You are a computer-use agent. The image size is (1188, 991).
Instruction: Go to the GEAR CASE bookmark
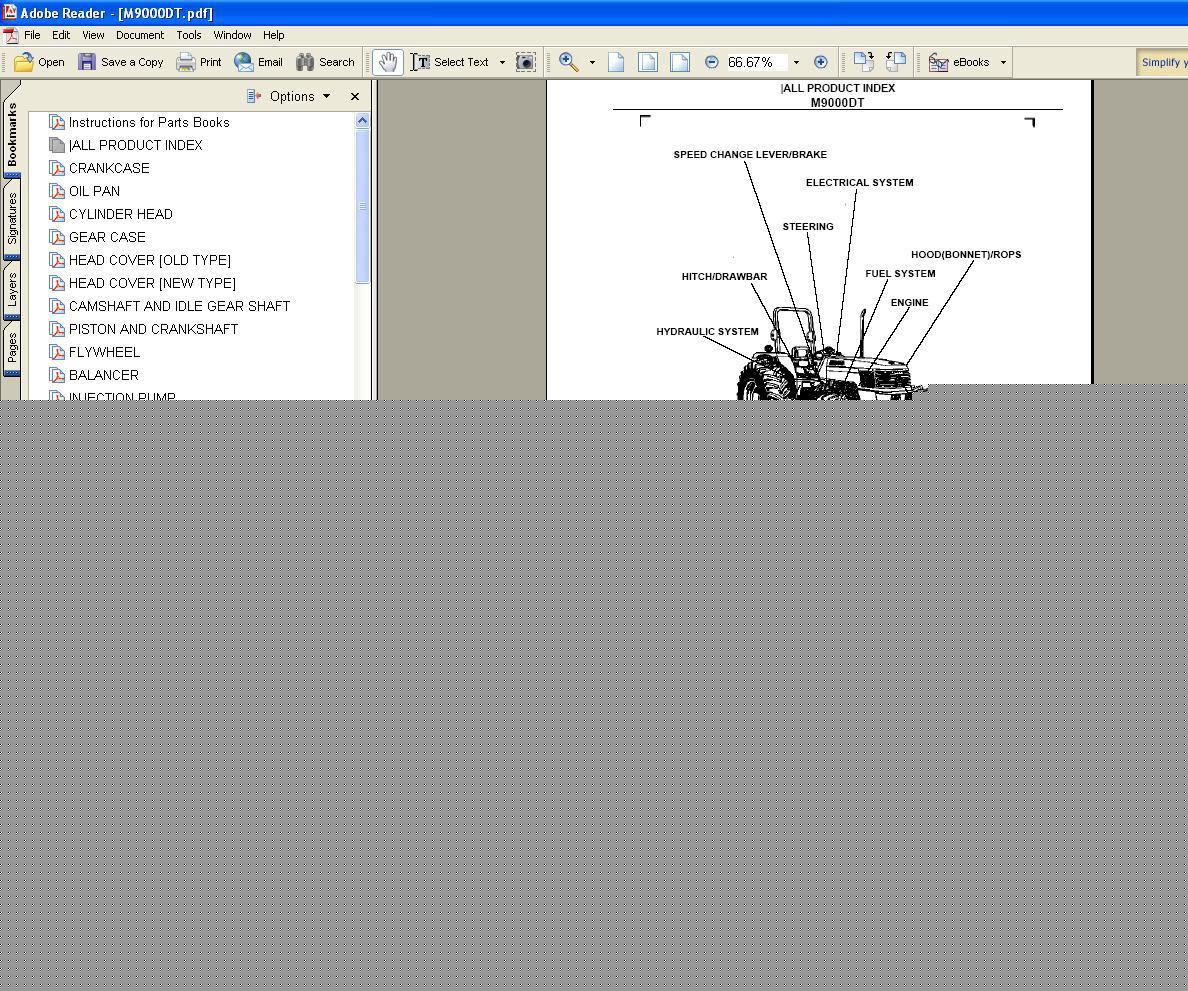tap(107, 237)
